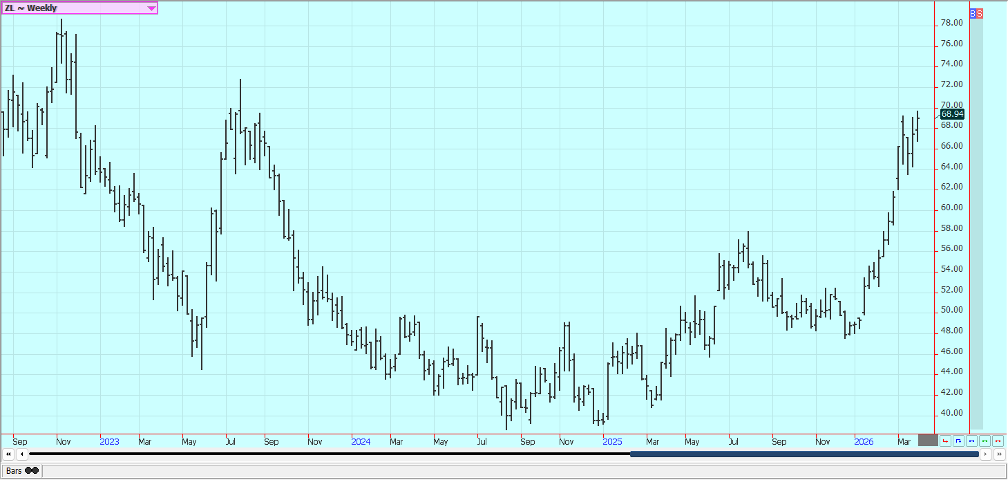Click the red step-line icon at bottom right
The height and width of the screenshot is (480, 1008).
point(946,440)
